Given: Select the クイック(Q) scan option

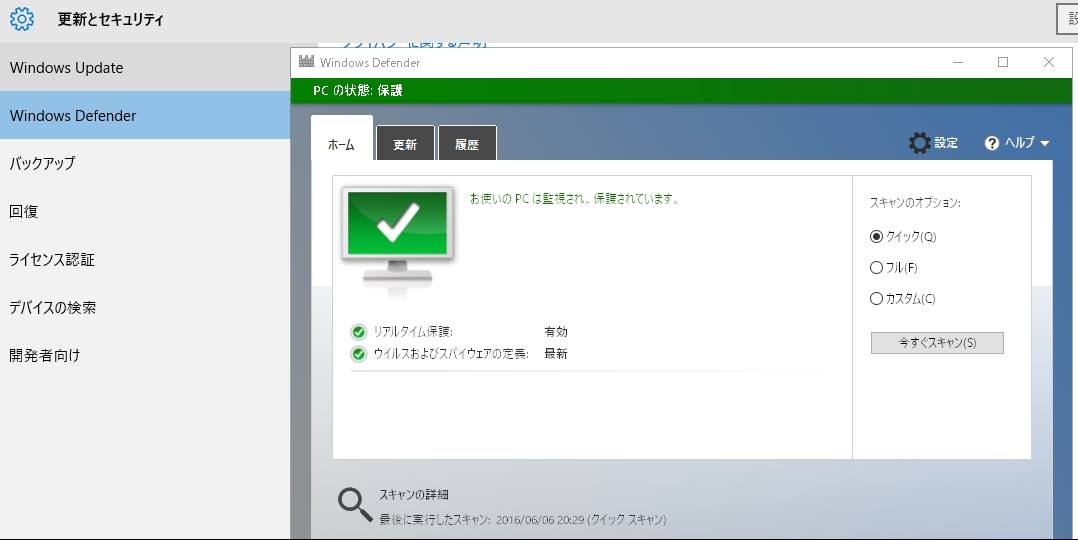Looking at the screenshot, I should [x=903, y=237].
